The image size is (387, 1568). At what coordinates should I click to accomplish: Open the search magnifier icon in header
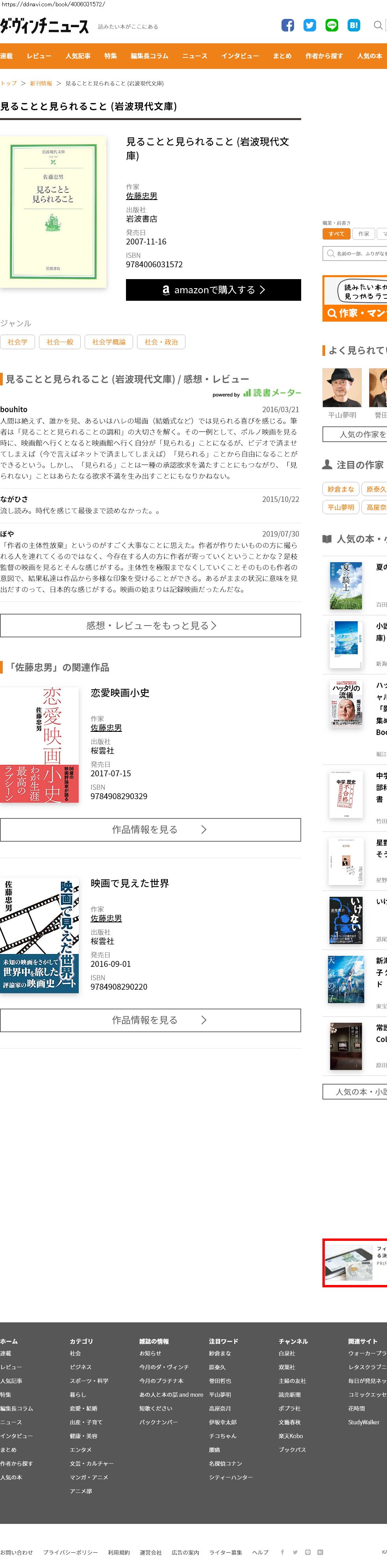[378, 25]
